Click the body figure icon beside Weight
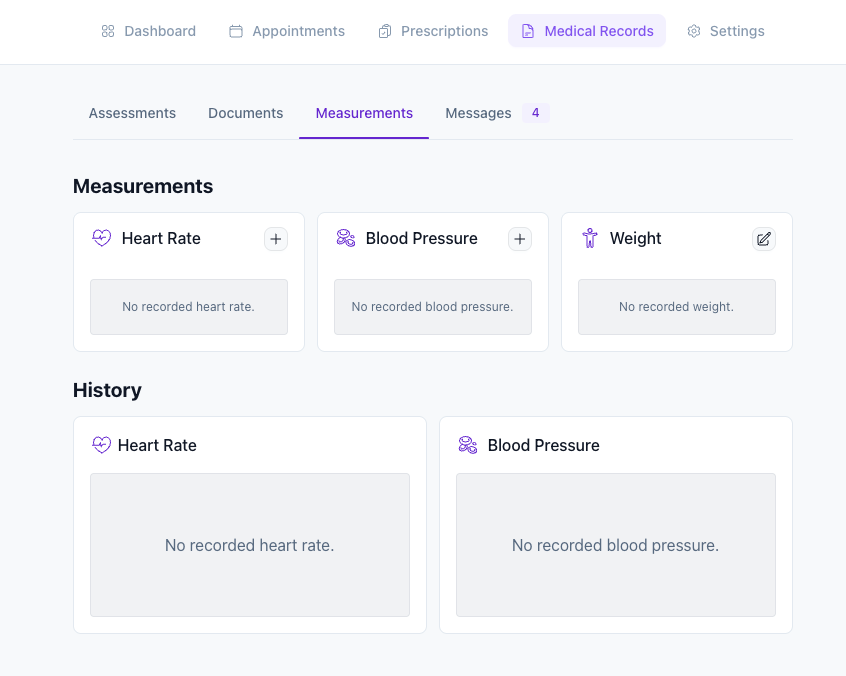The width and height of the screenshot is (846, 676). click(x=590, y=238)
